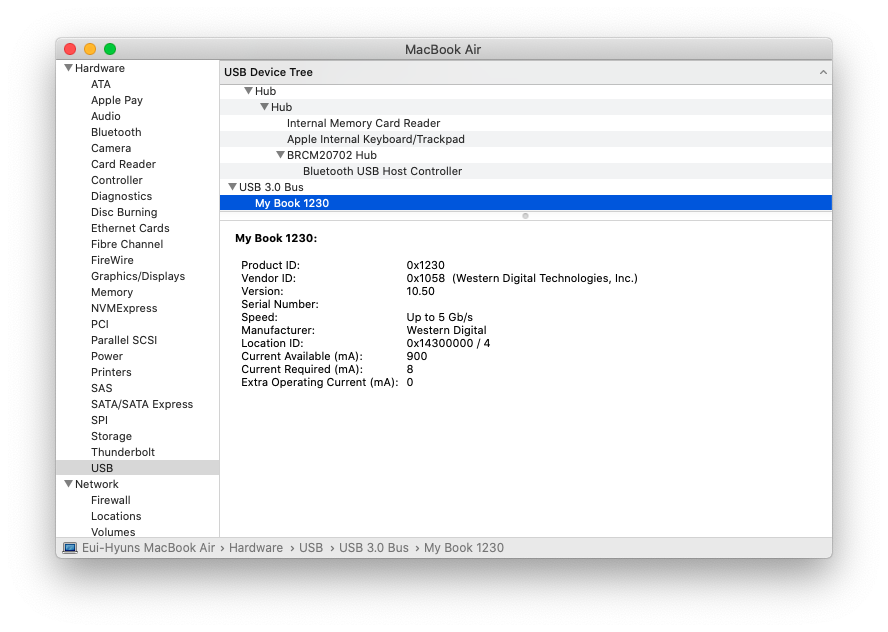The height and width of the screenshot is (632, 888).
Task: Collapse the Hardware section triangle
Action: pyautogui.click(x=69, y=68)
